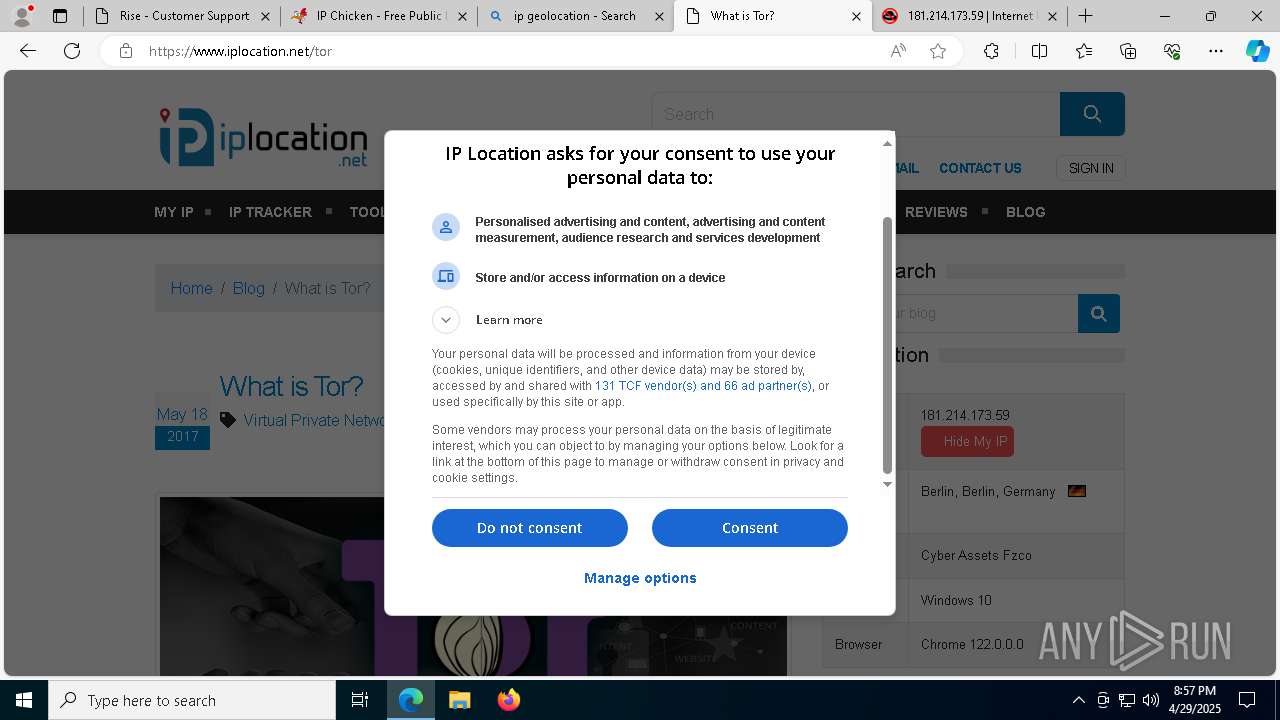Toggle split screen icon
Viewport: 1280px width, 720px height.
pyautogui.click(x=1039, y=51)
